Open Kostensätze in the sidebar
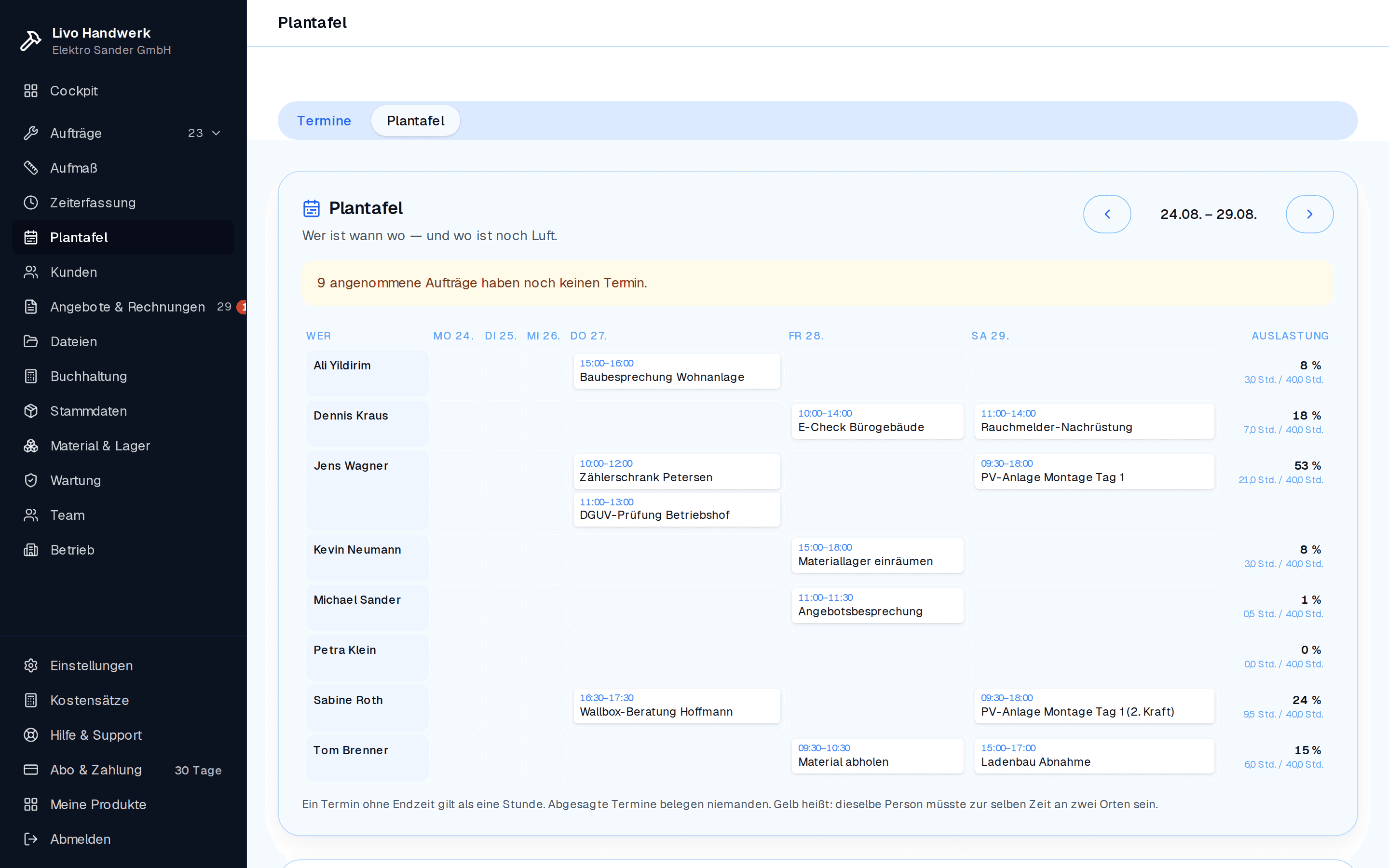This screenshot has width=1389, height=868. [123, 700]
